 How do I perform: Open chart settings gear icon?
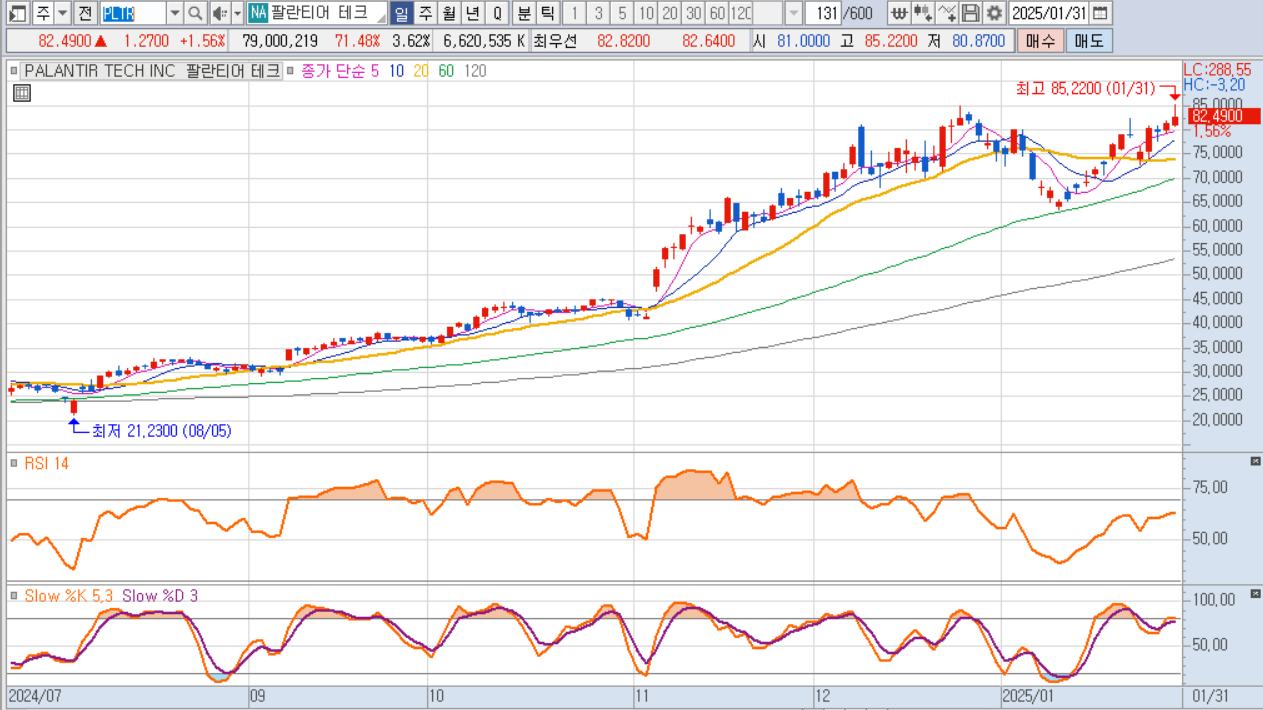[x=993, y=13]
